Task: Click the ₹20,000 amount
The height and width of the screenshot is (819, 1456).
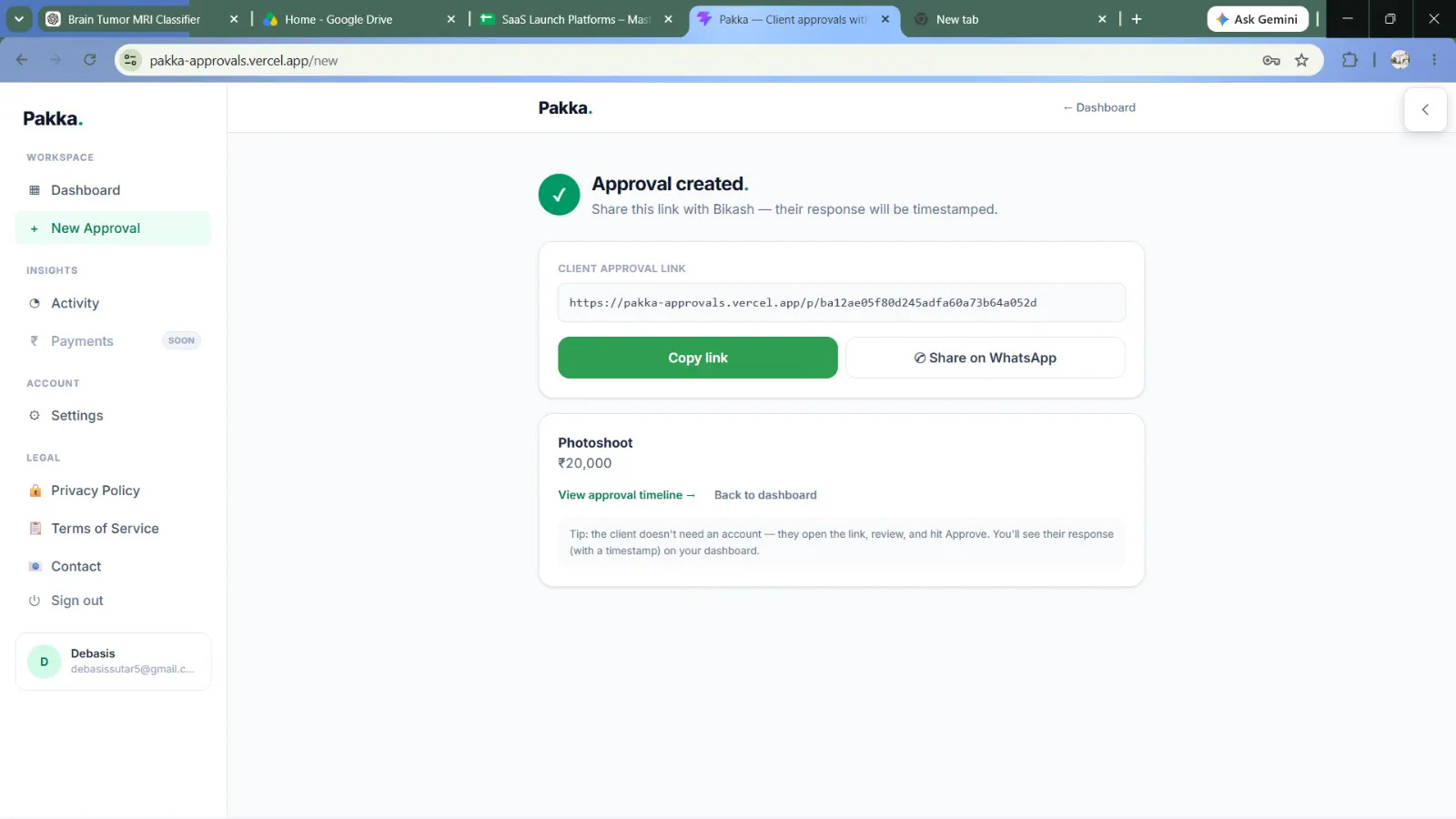Action: click(585, 463)
